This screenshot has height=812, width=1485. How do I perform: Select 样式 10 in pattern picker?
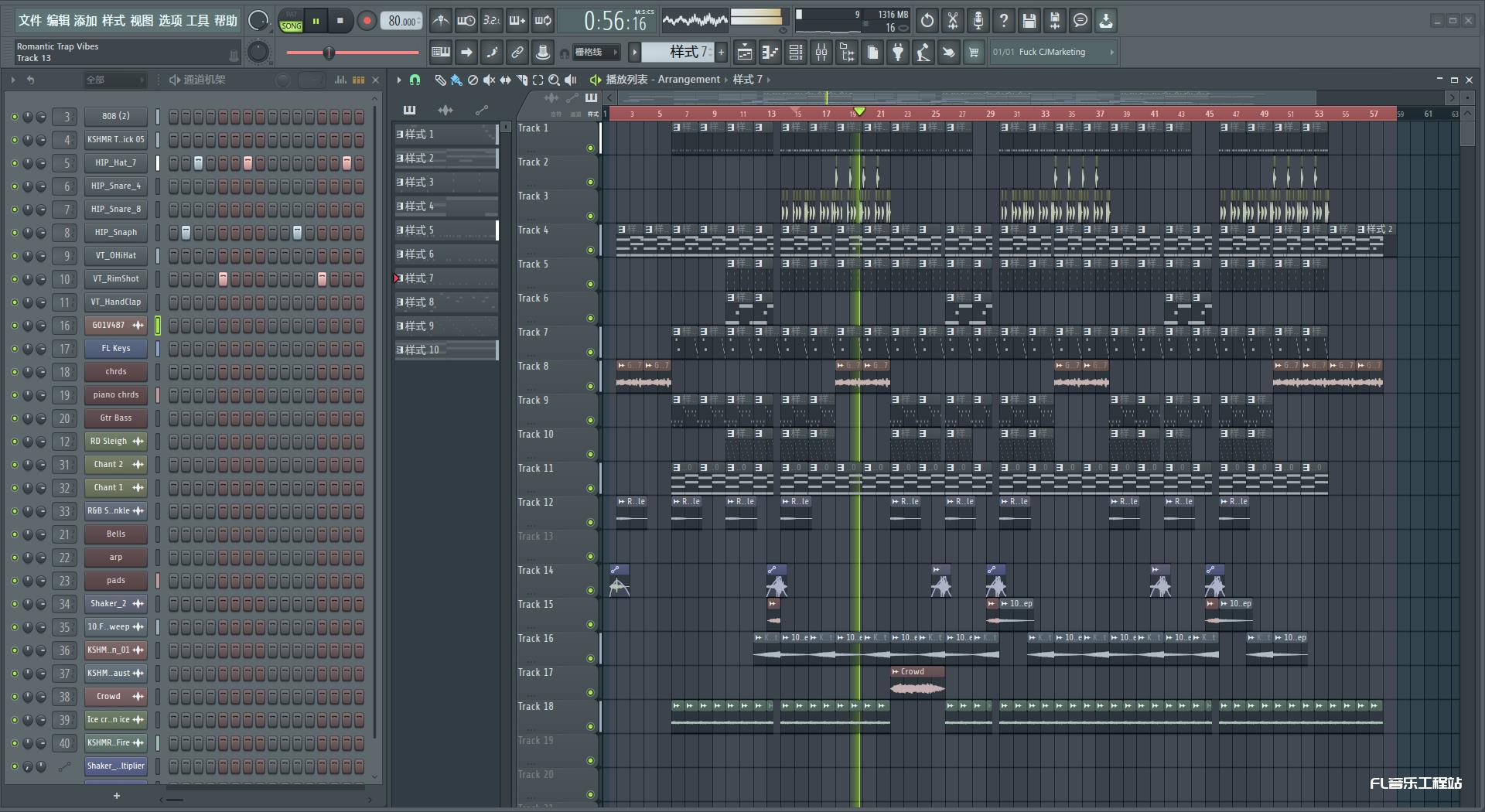pyautogui.click(x=446, y=350)
